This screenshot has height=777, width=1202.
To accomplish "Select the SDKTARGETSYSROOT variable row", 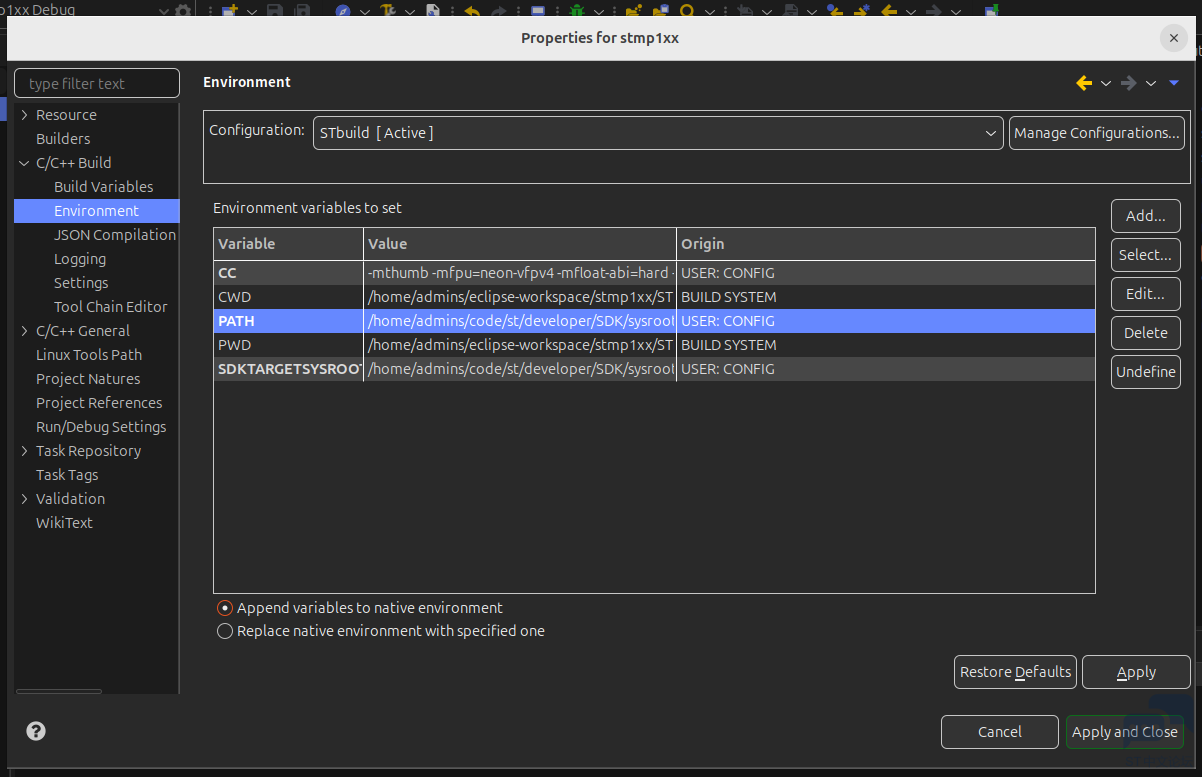I will [x=654, y=369].
